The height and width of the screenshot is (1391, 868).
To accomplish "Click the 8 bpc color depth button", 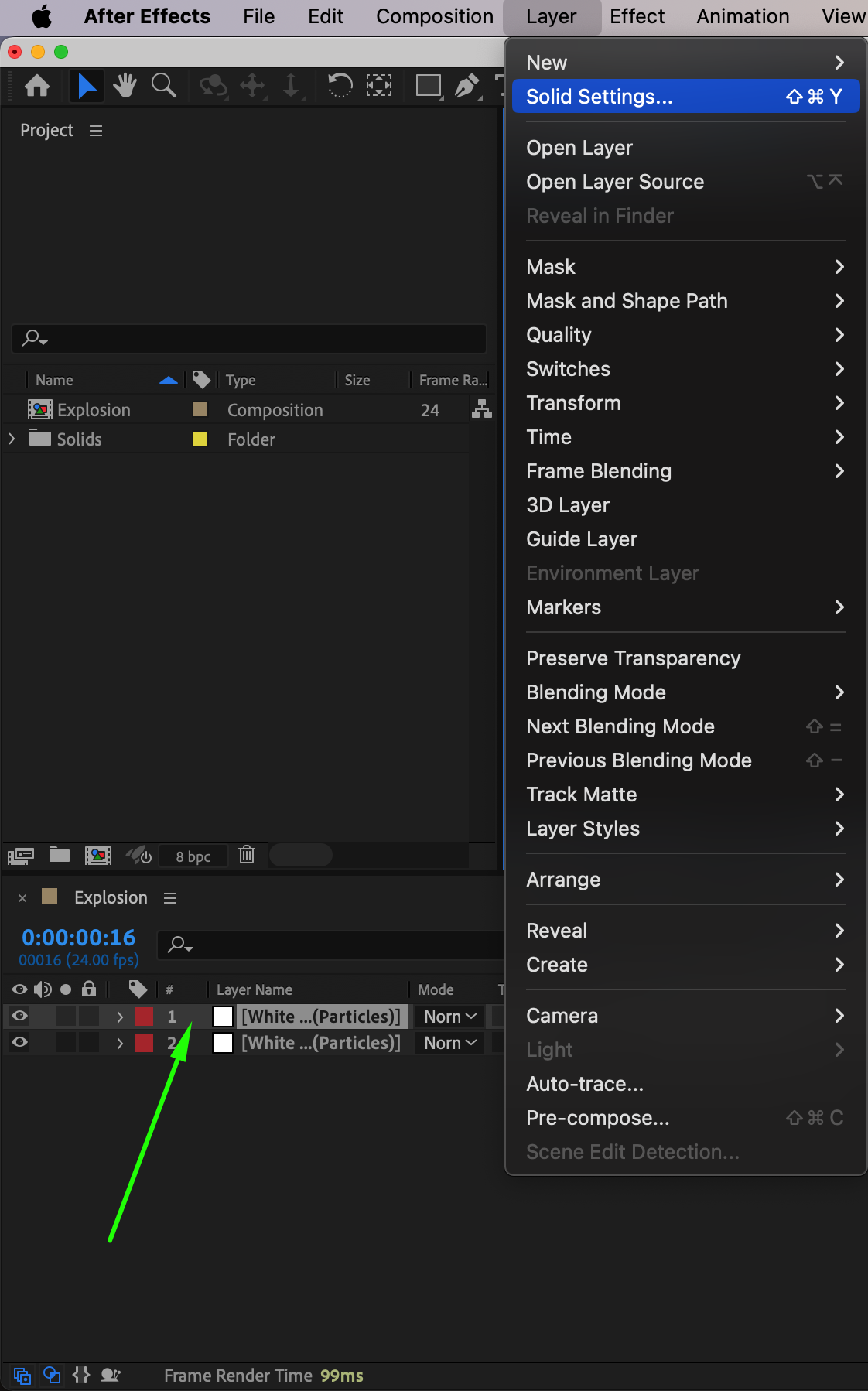I will point(193,856).
